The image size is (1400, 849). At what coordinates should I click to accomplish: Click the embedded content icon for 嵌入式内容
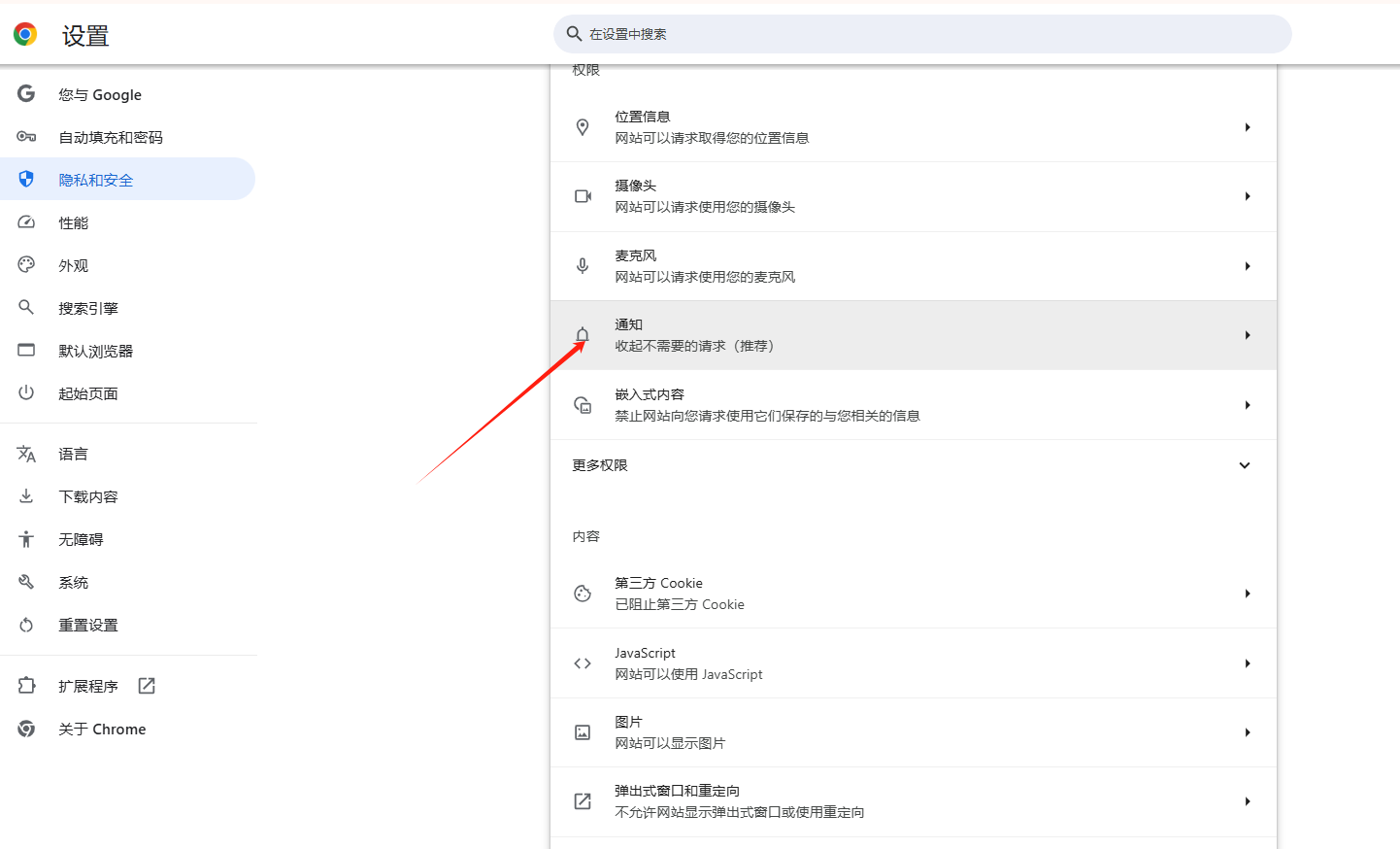(x=583, y=405)
